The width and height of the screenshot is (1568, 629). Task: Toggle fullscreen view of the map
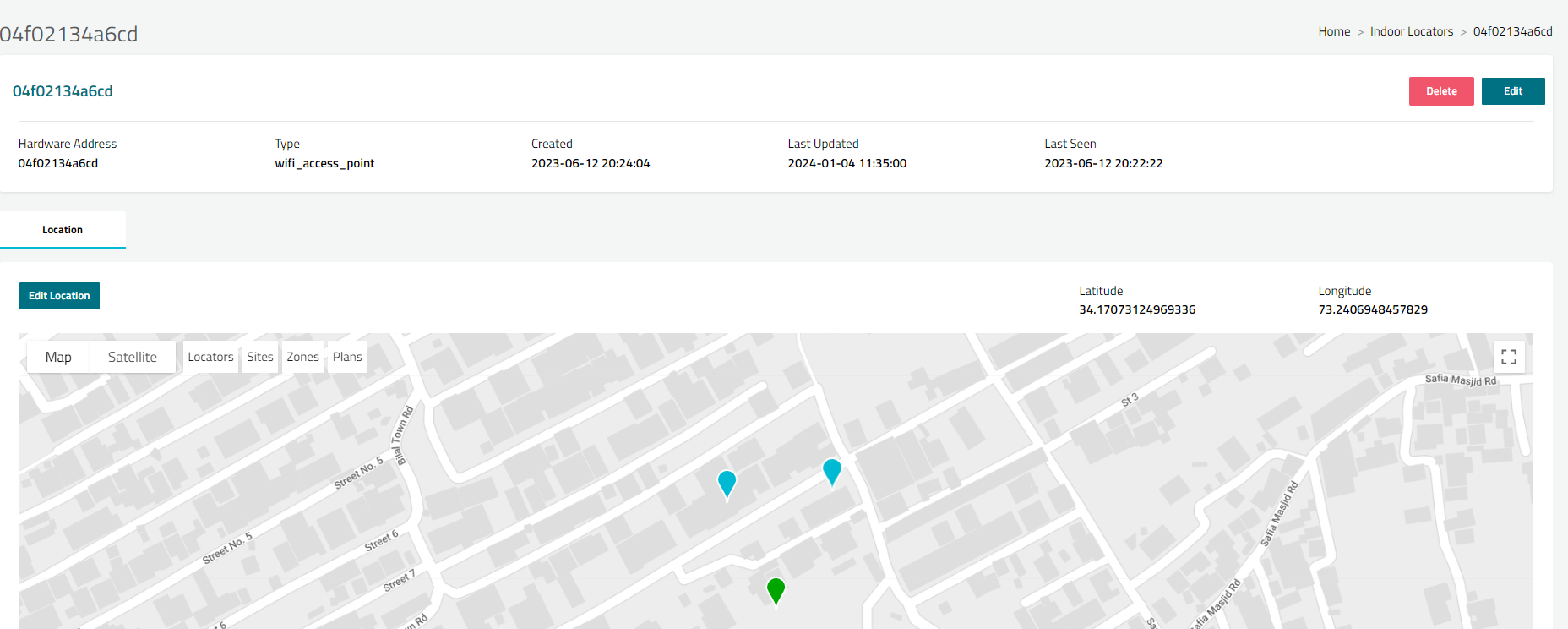coord(1508,357)
